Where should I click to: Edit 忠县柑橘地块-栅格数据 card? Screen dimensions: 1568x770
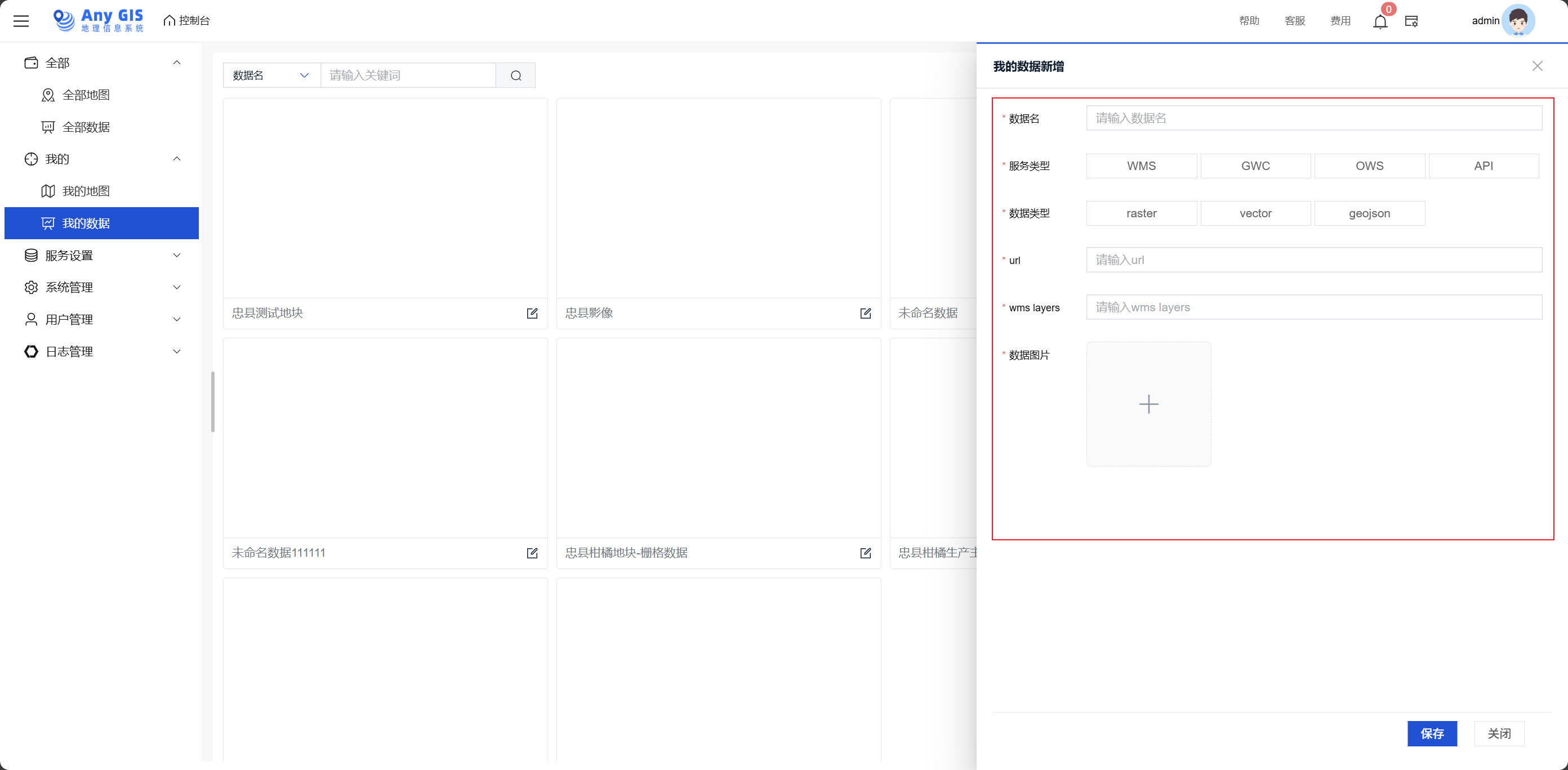(x=865, y=553)
